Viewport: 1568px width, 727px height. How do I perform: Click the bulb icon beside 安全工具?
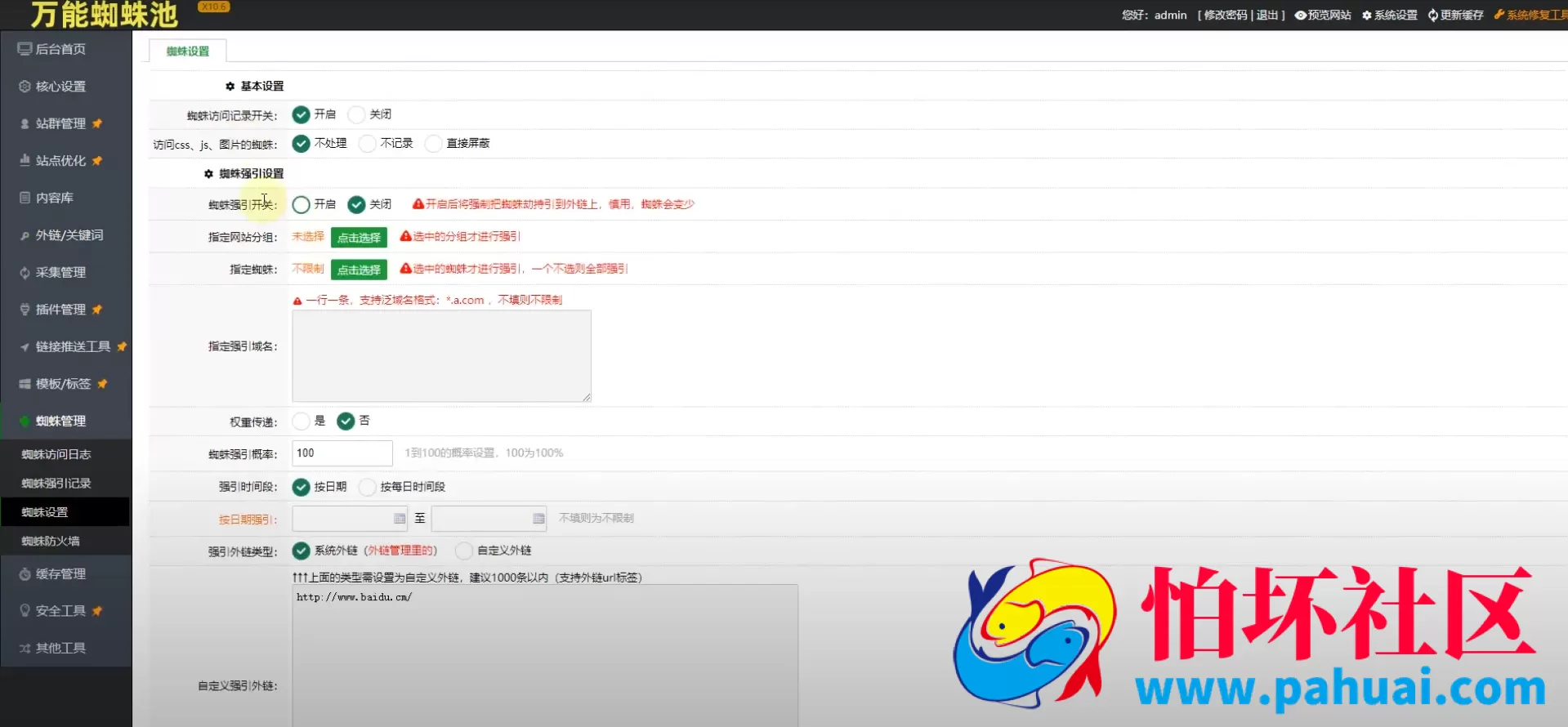(25, 611)
